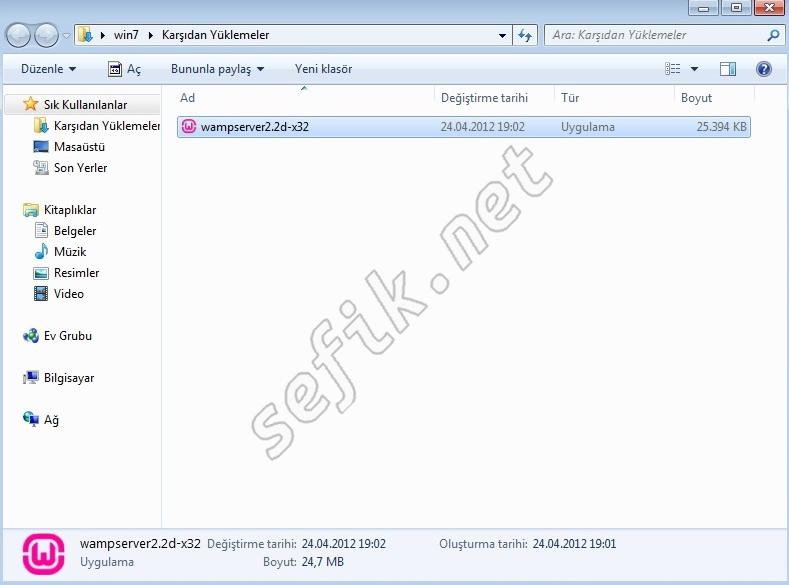789x585 pixels.
Task: Open the Belgeler library
Action: tap(74, 231)
